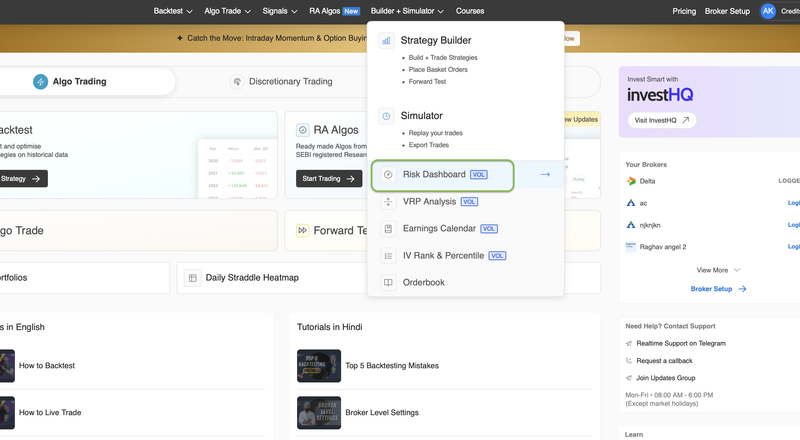This screenshot has width=800, height=440.
Task: Click the broker logo next to ac
Action: tap(631, 203)
